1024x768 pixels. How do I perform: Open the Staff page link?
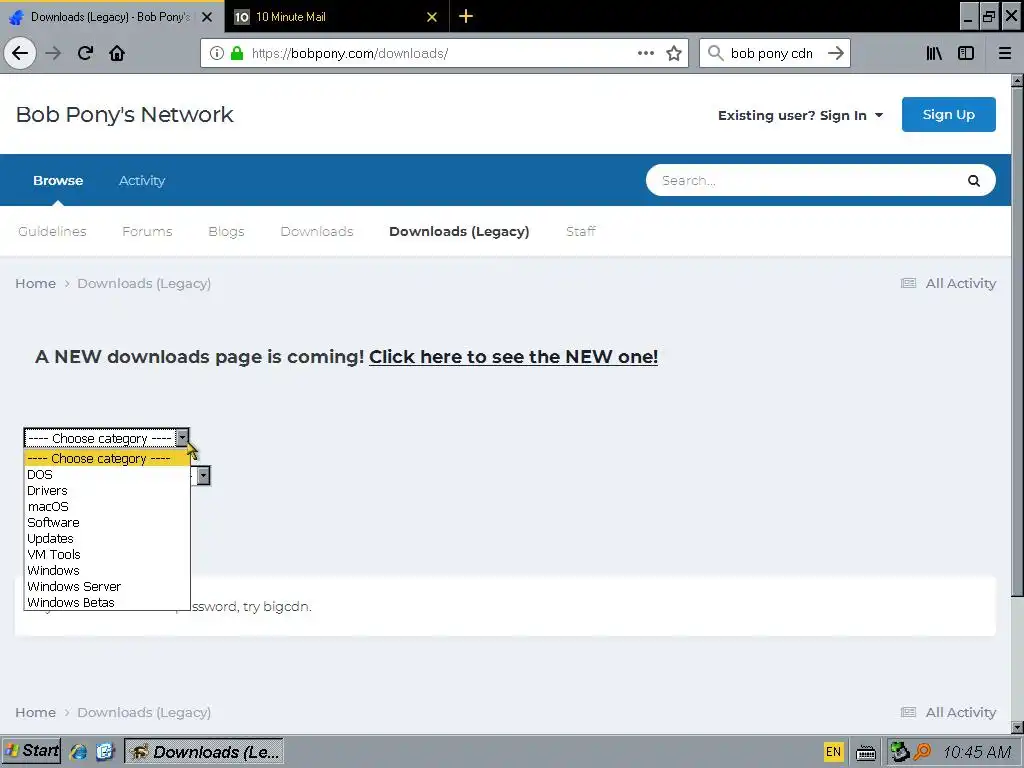[581, 231]
